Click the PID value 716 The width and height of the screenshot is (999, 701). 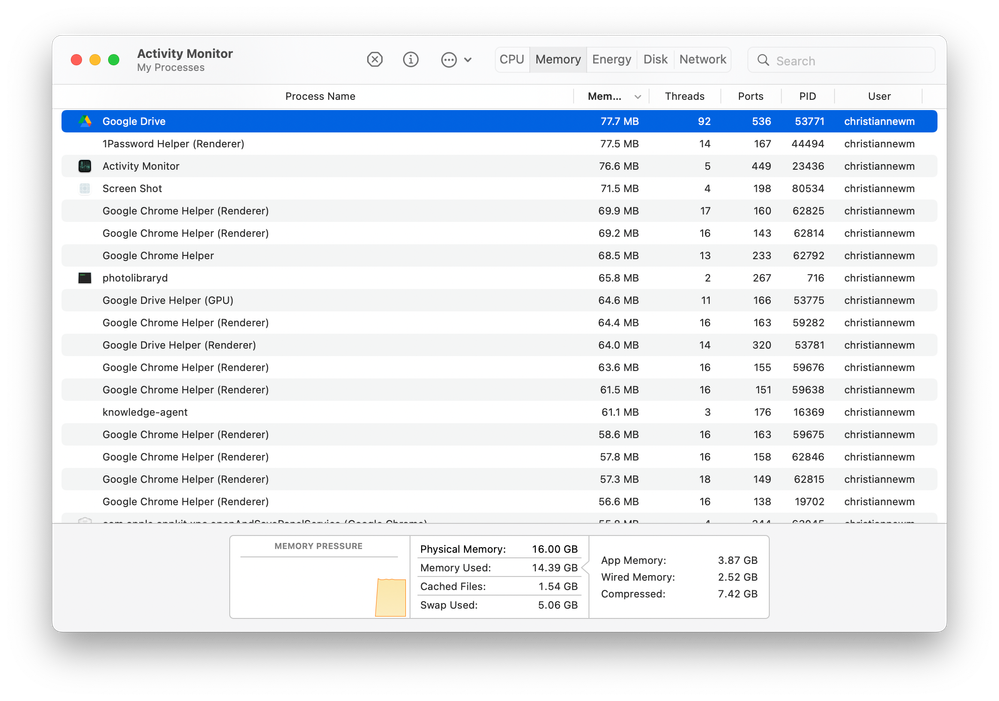pyautogui.click(x=815, y=278)
